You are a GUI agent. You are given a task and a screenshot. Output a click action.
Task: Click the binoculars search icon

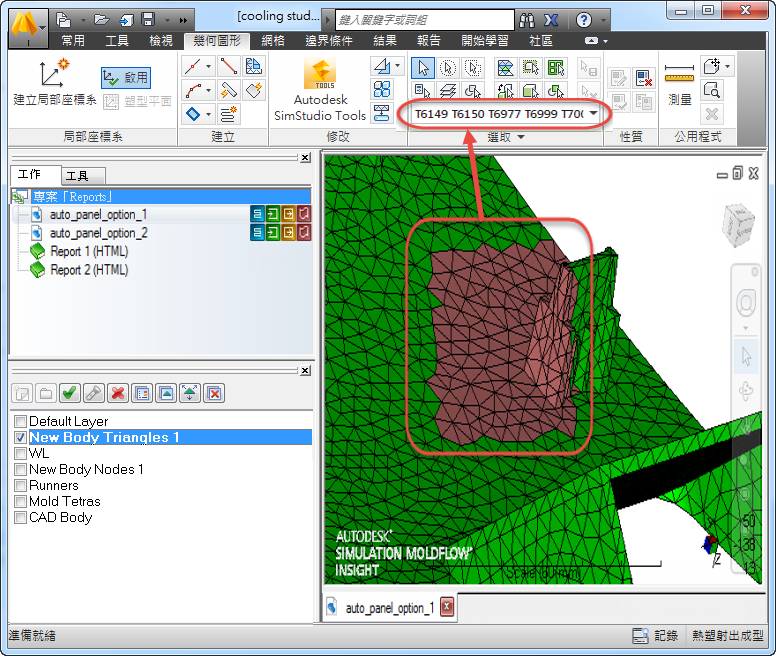pyautogui.click(x=527, y=20)
